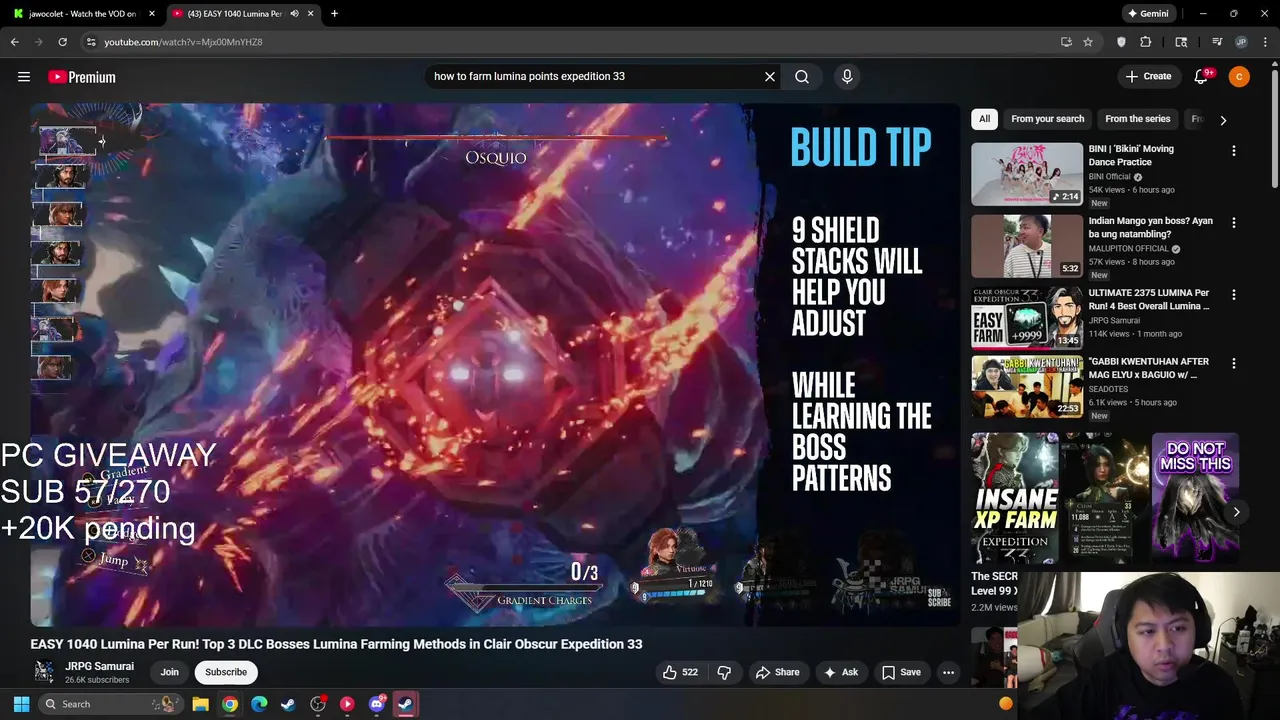The height and width of the screenshot is (720, 1280).
Task: Open the YouTube guide hamburger menu
Action: (24, 77)
